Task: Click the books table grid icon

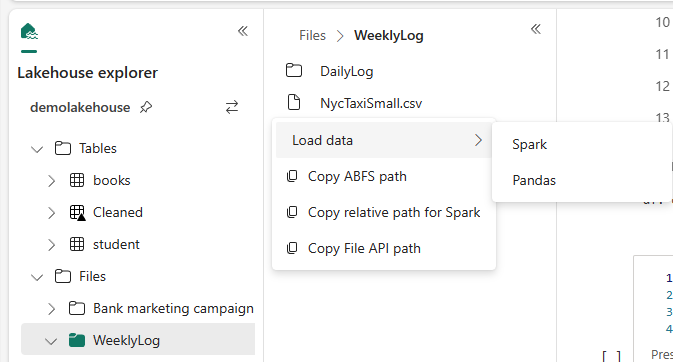Action: pos(77,180)
